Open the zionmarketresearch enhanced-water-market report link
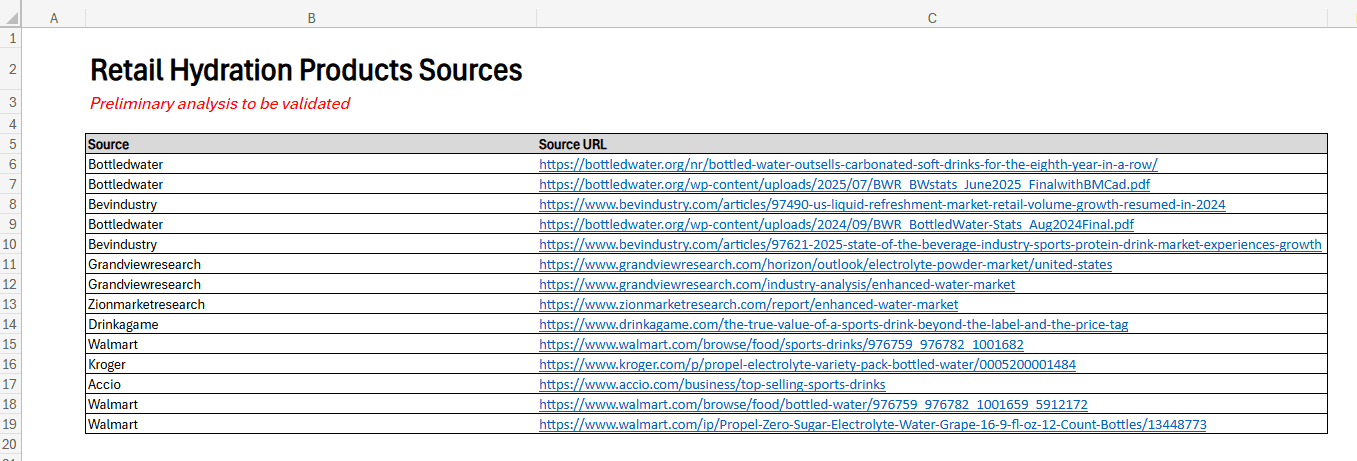Viewport: 1357px width, 461px height. click(748, 304)
